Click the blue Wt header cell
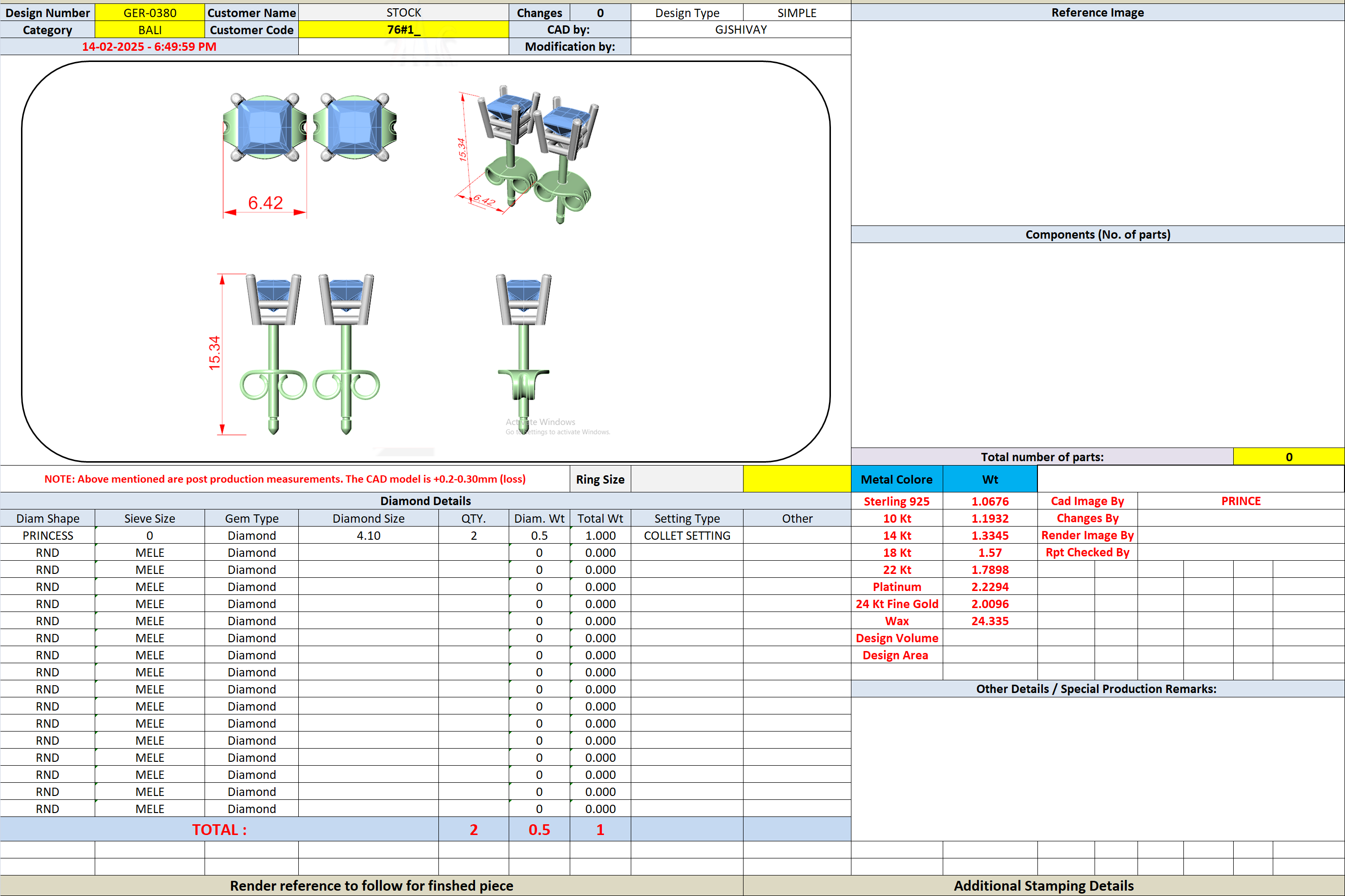The height and width of the screenshot is (896, 1345). pyautogui.click(x=990, y=479)
